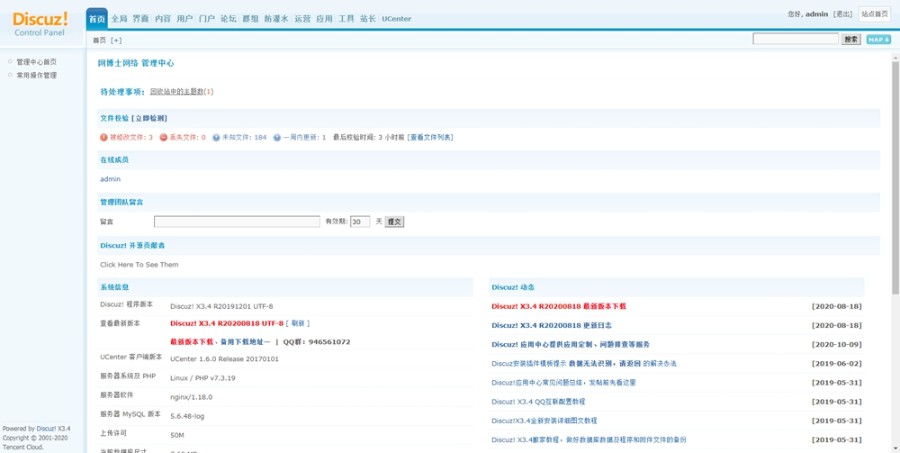The width and height of the screenshot is (900, 453).
Task: Open the 应用中心常见问题总结 news link
Action: (564, 382)
